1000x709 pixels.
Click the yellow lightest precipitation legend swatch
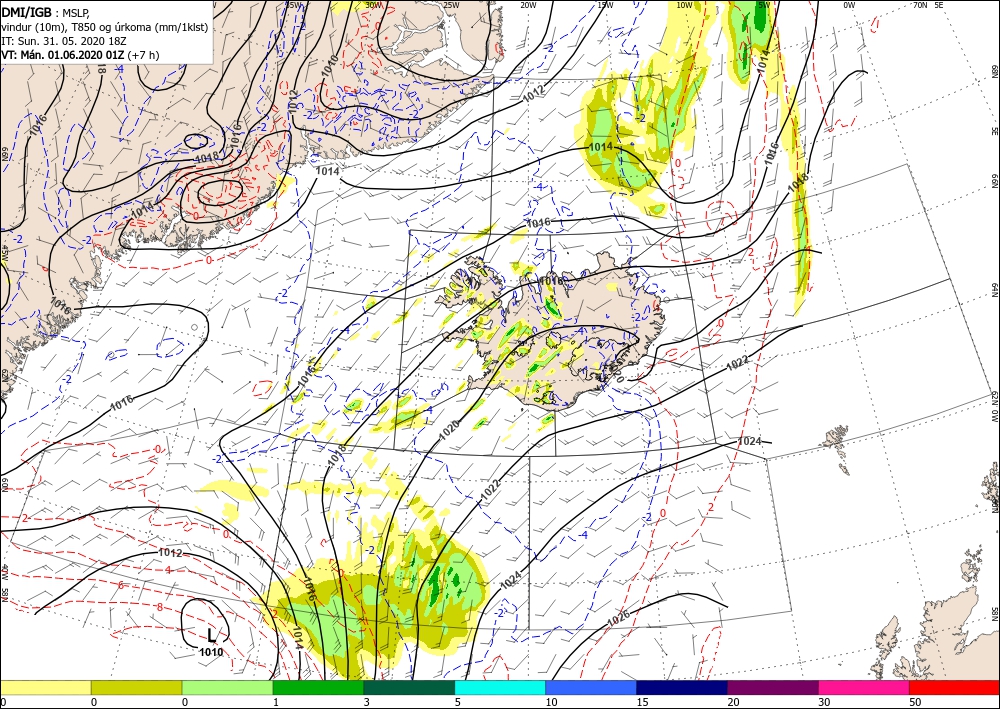click(45, 687)
